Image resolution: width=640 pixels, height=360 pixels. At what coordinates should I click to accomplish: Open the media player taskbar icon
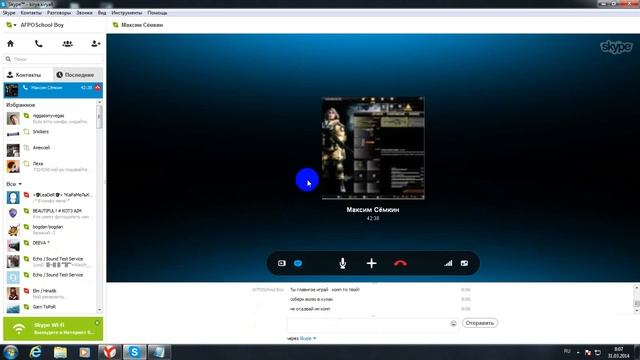[85, 352]
